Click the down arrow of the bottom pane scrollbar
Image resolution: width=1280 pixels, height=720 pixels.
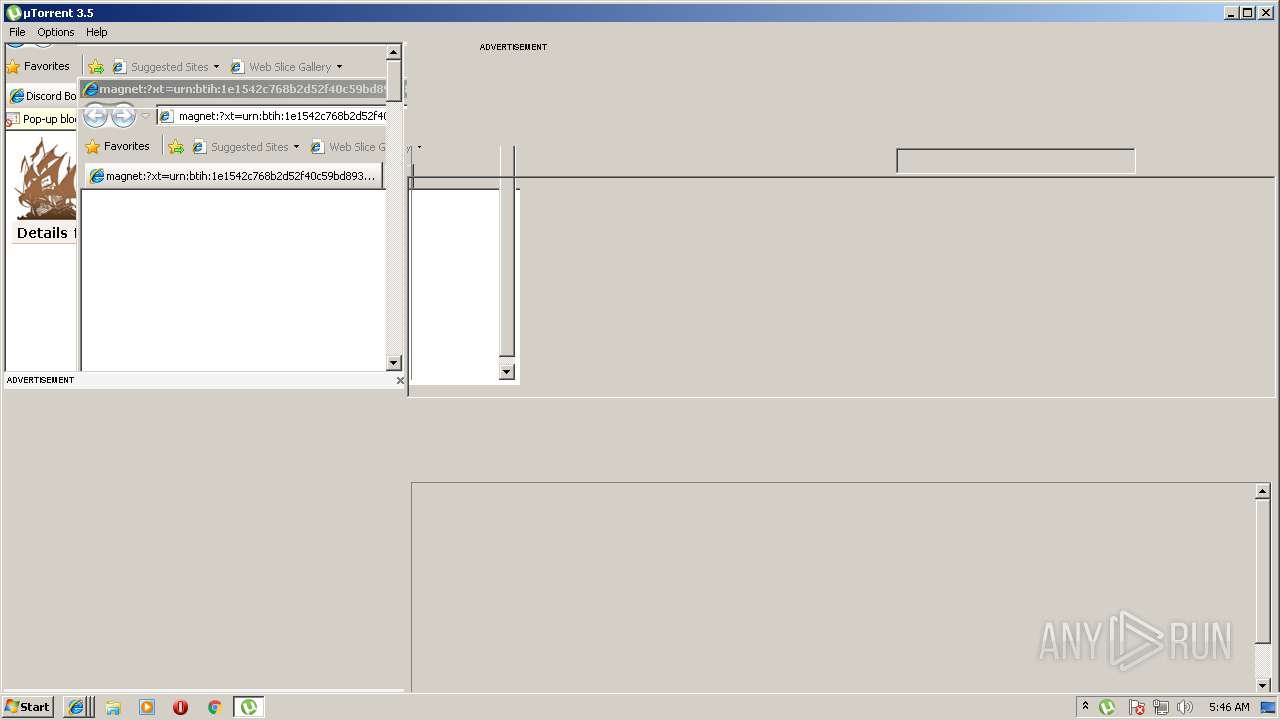click(x=1263, y=685)
